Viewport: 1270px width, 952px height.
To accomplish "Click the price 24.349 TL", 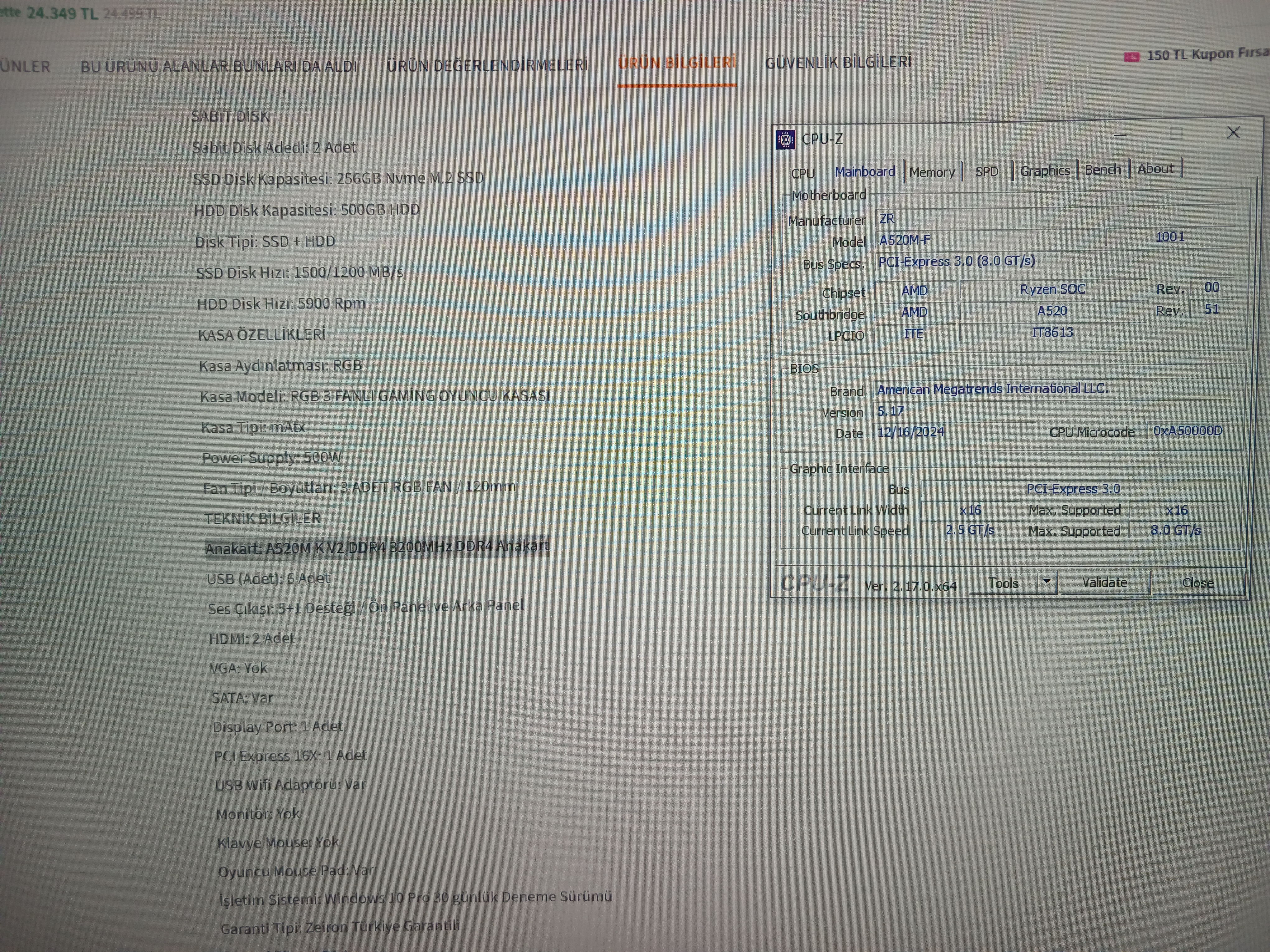I will (62, 13).
